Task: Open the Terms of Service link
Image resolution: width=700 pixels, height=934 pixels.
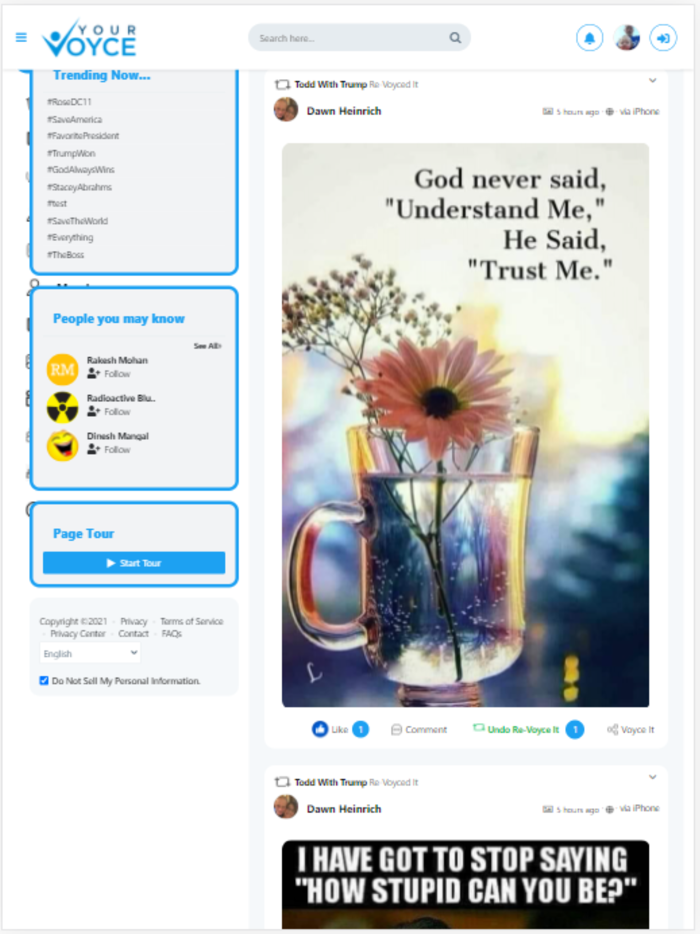Action: 191,621
